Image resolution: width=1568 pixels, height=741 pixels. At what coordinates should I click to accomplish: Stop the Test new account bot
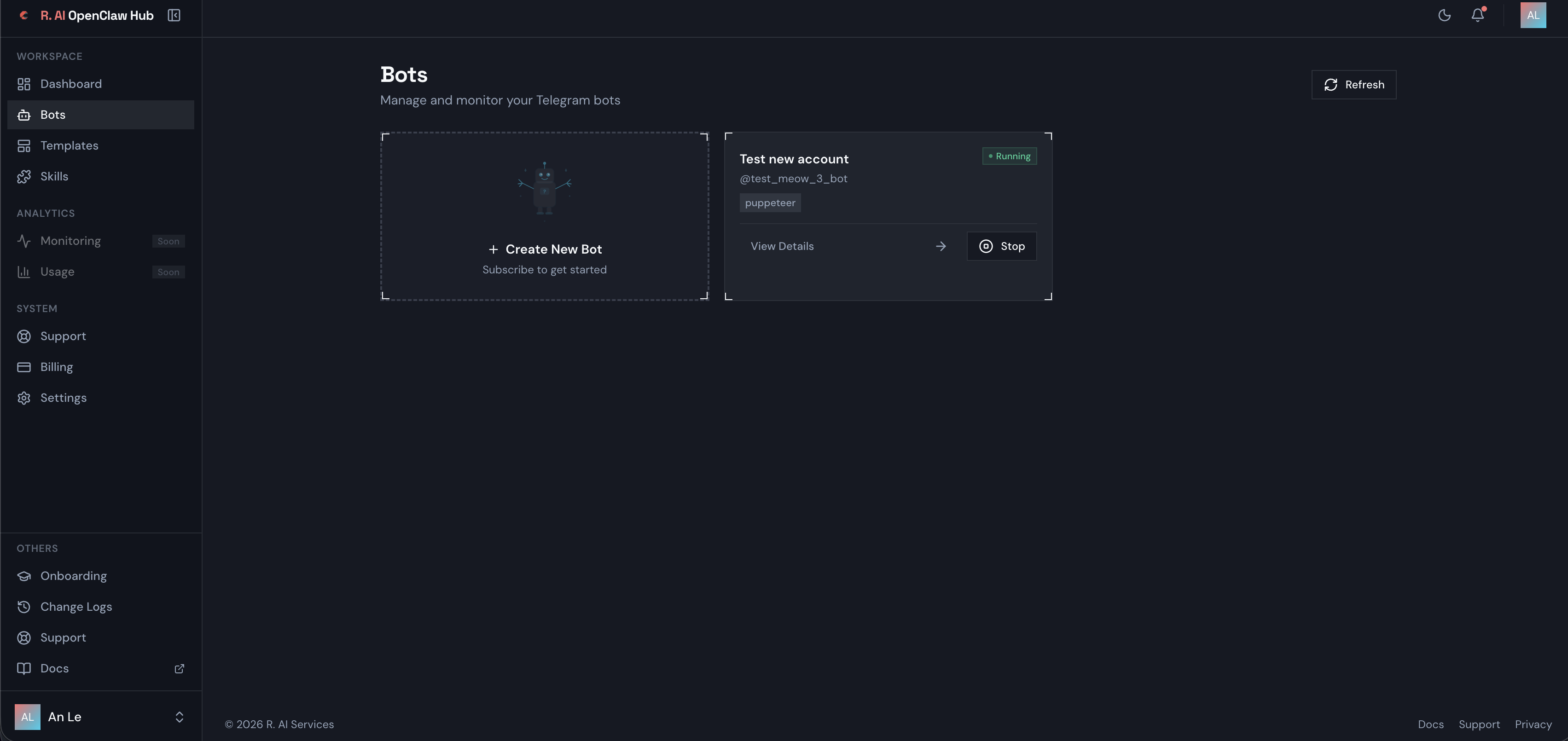click(1001, 246)
